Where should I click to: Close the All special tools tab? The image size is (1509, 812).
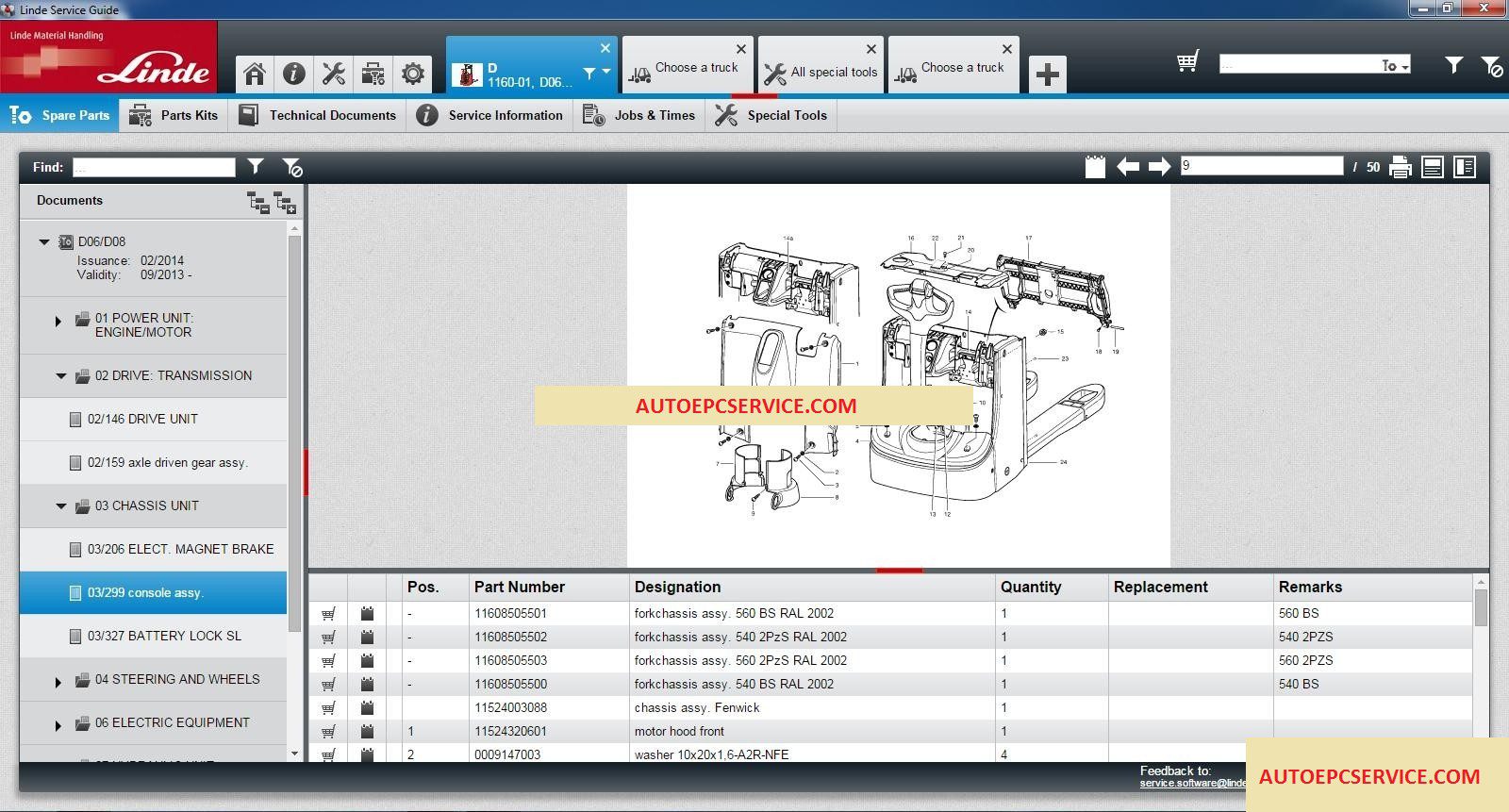point(871,49)
